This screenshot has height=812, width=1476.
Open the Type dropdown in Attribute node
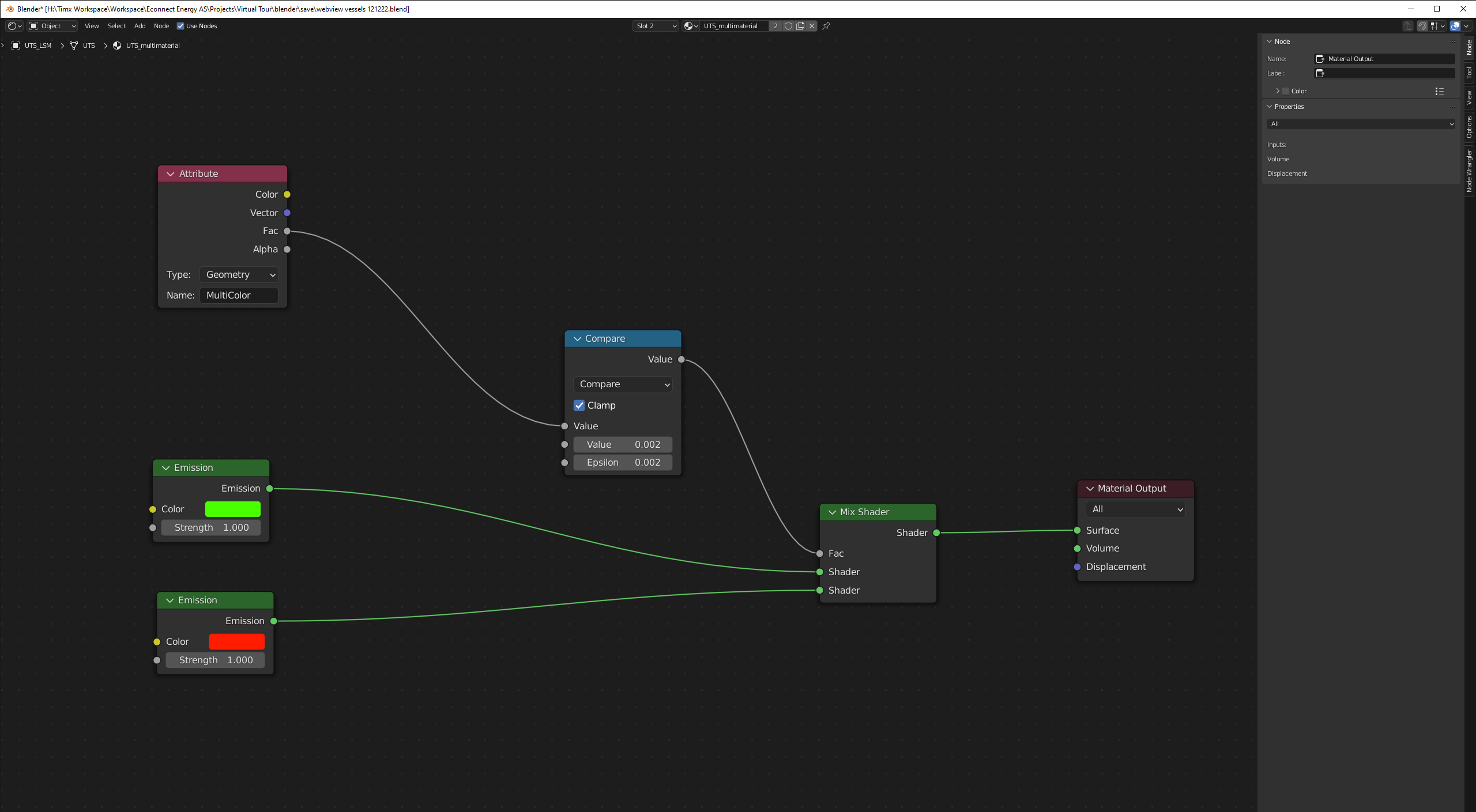(238, 274)
